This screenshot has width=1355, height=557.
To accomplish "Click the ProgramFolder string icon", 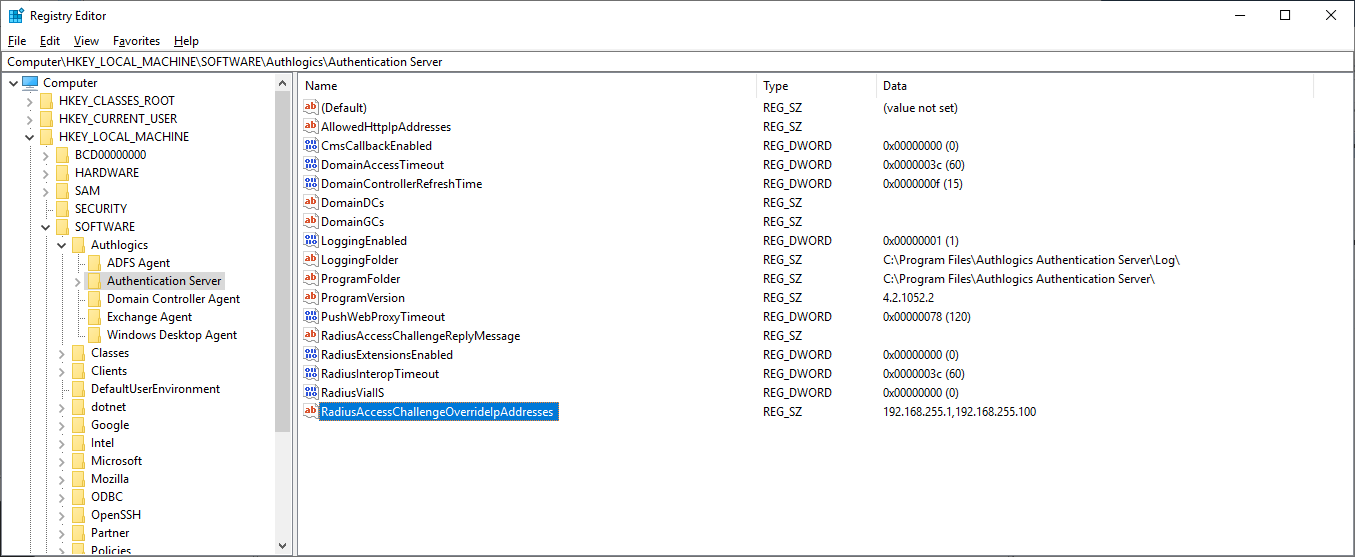I will 310,279.
